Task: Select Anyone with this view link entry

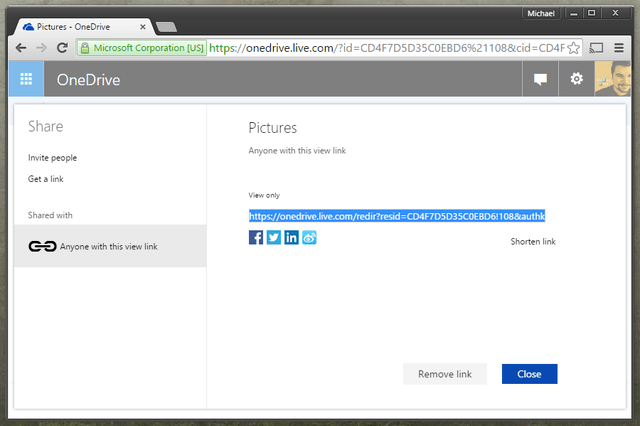Action: pos(110,246)
